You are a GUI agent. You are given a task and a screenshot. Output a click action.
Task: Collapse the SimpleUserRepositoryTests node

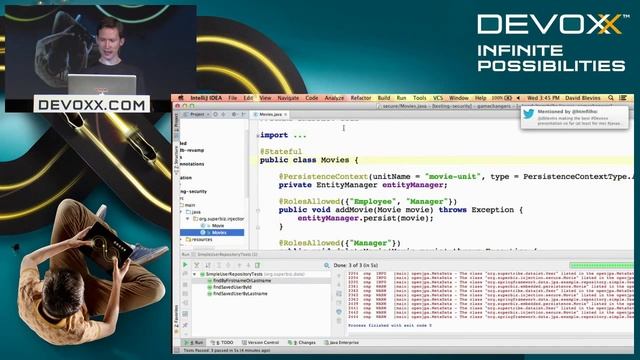tap(195, 274)
